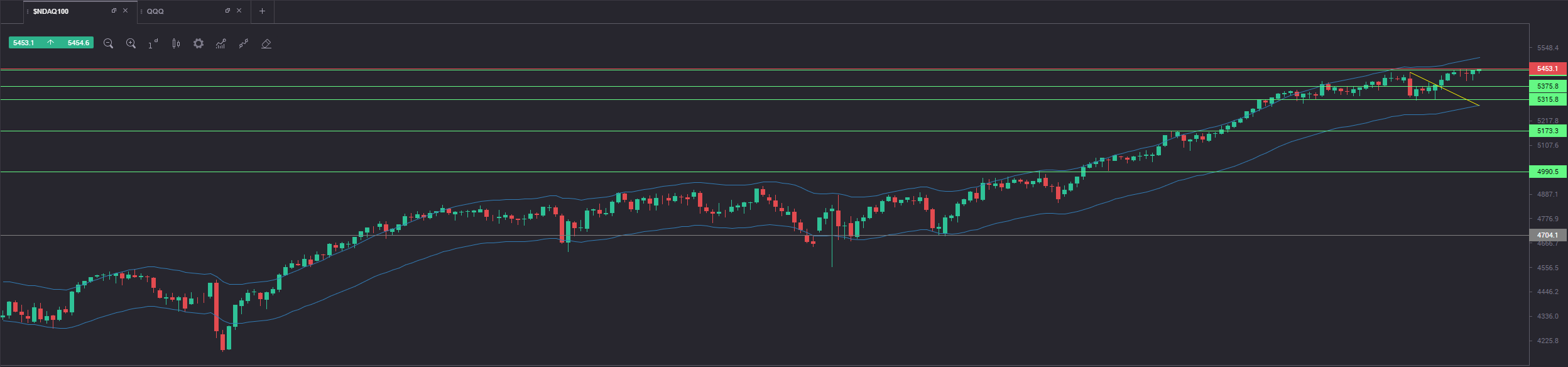Viewport: 1568px width, 367px height.
Task: Open candlestick chart type selector
Action: [176, 43]
